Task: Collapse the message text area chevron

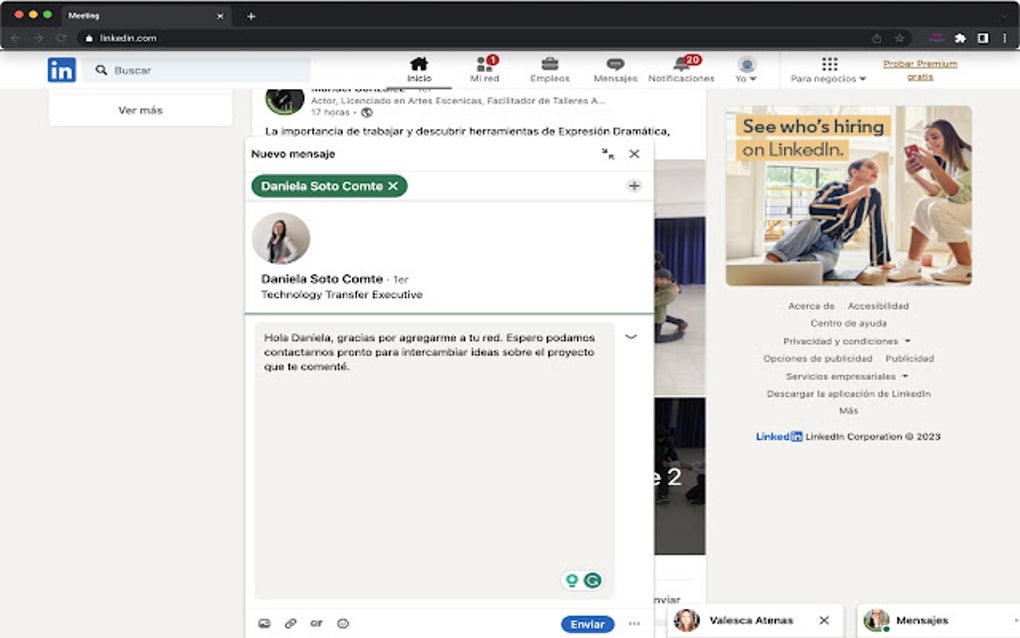Action: pyautogui.click(x=631, y=337)
